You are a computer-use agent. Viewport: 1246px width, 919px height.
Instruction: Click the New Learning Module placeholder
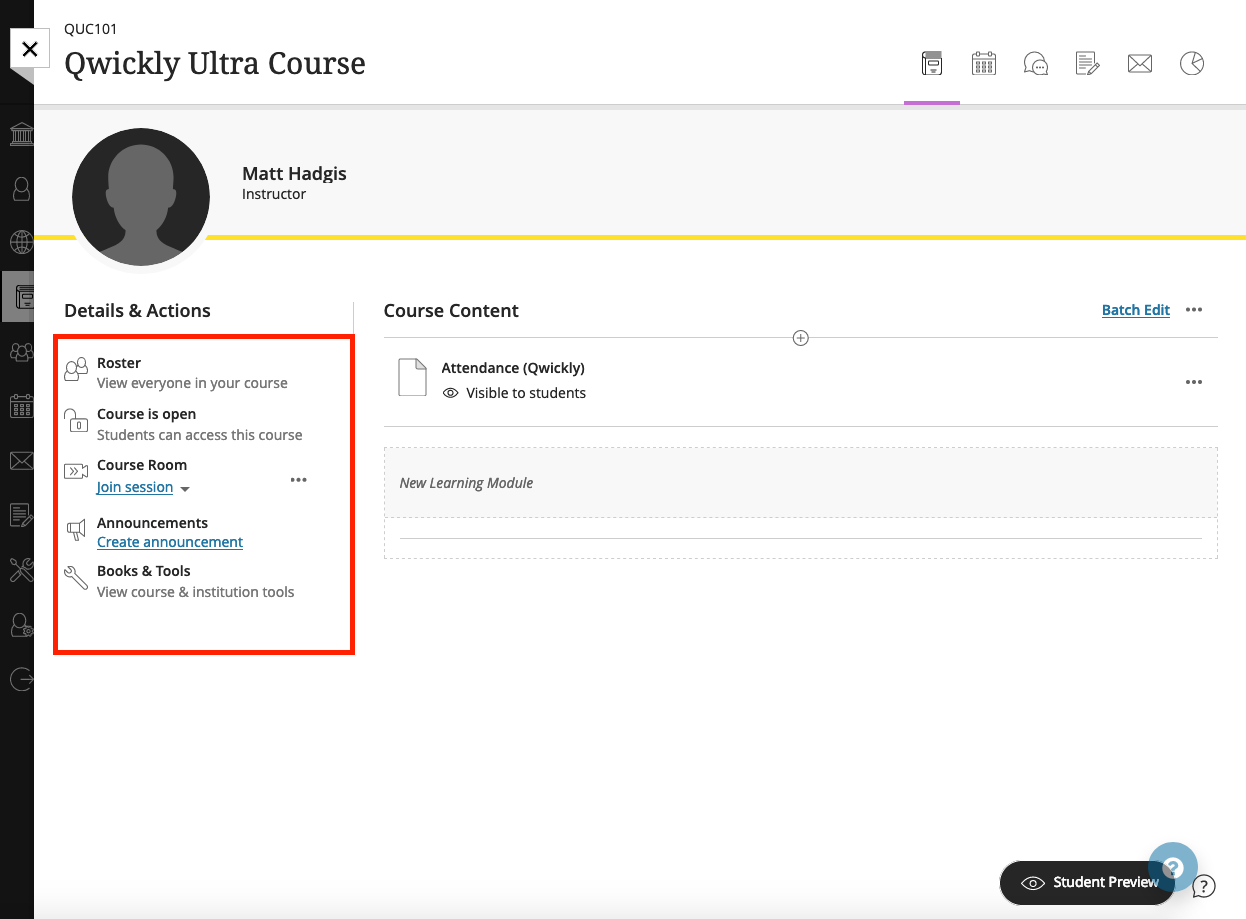coord(801,483)
